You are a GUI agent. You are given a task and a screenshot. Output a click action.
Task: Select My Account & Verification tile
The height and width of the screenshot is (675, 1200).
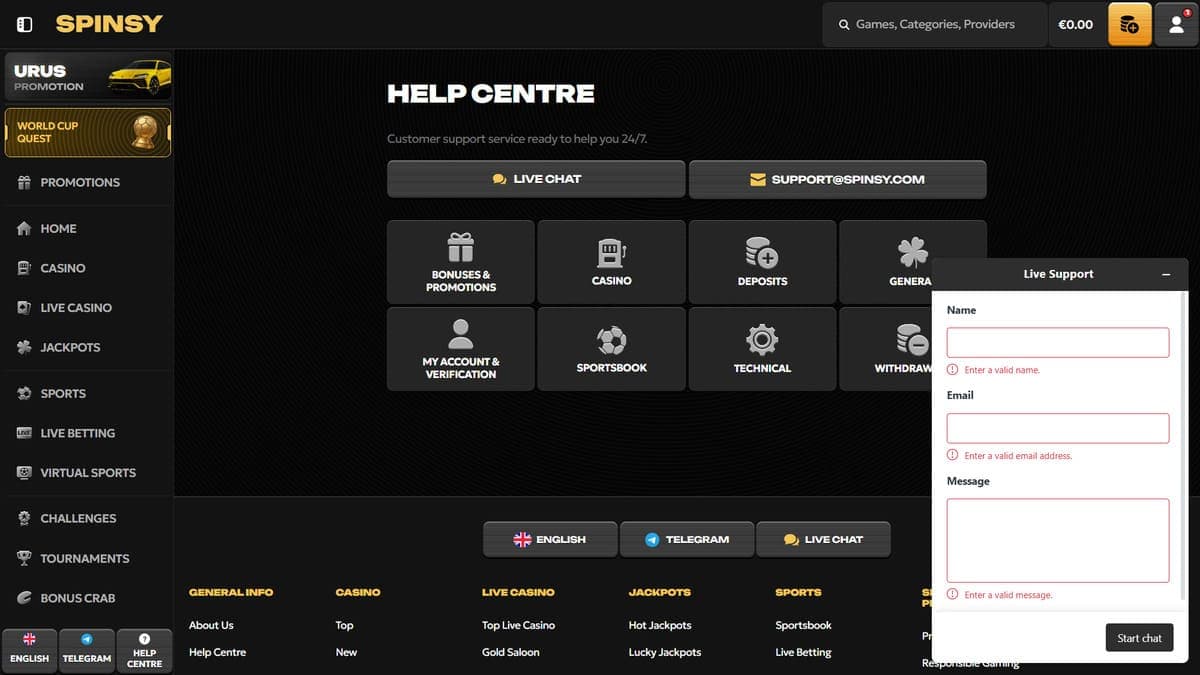(x=461, y=349)
